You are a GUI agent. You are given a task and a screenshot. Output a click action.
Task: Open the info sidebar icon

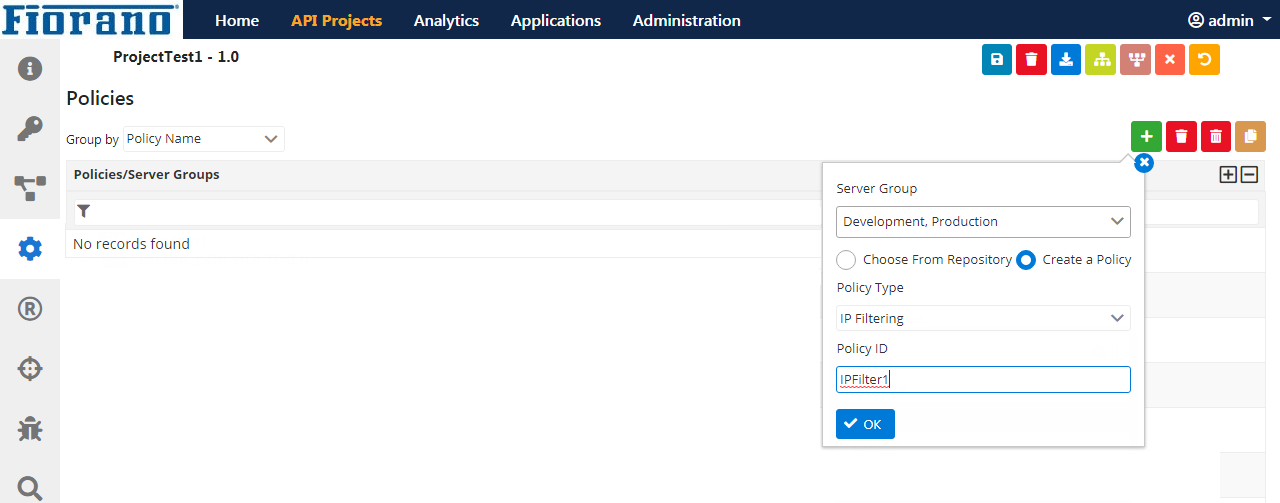tap(30, 68)
